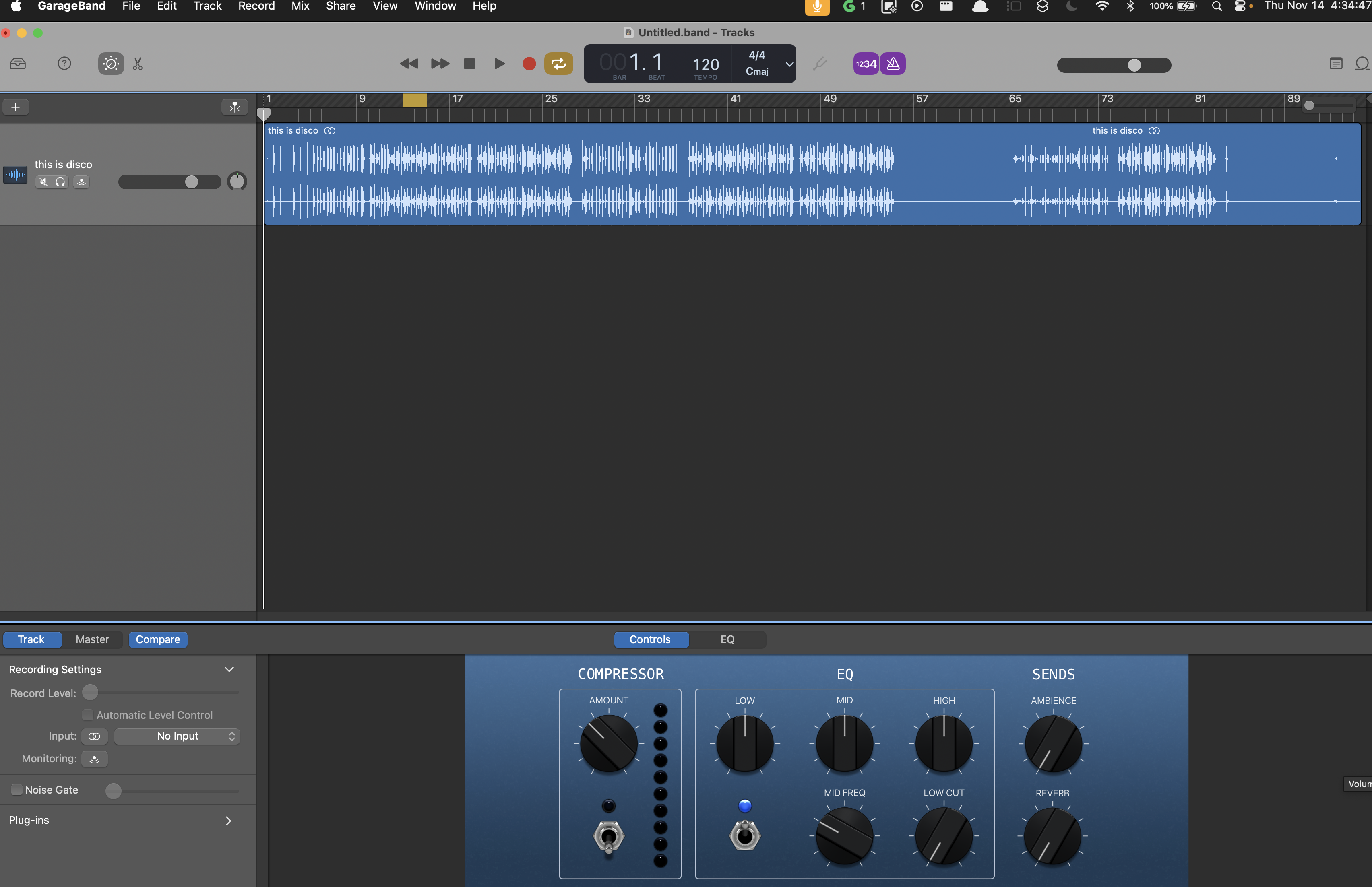Click the Spotlight search icon in menu bar
The width and height of the screenshot is (1372, 887).
1217,6
